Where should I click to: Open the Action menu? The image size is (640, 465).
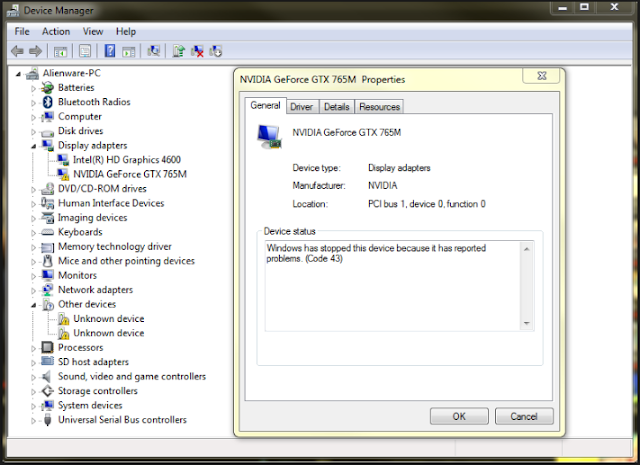(56, 31)
